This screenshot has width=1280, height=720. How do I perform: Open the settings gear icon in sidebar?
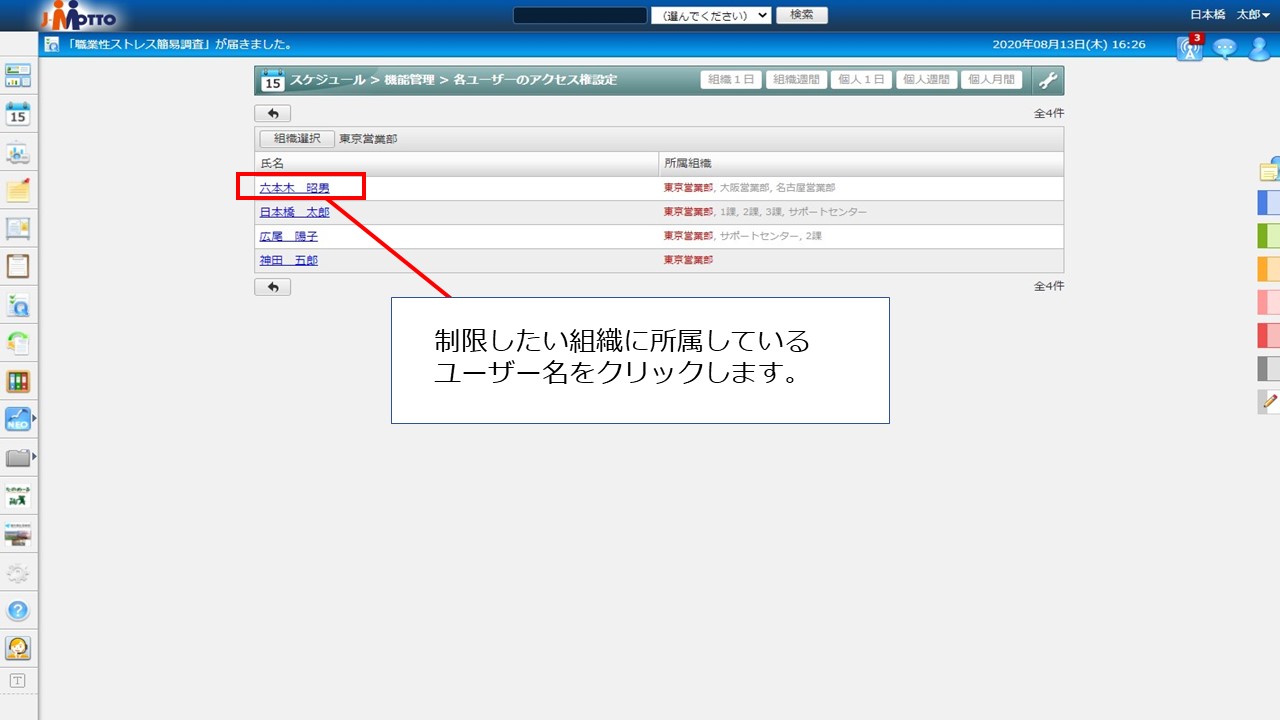point(18,573)
